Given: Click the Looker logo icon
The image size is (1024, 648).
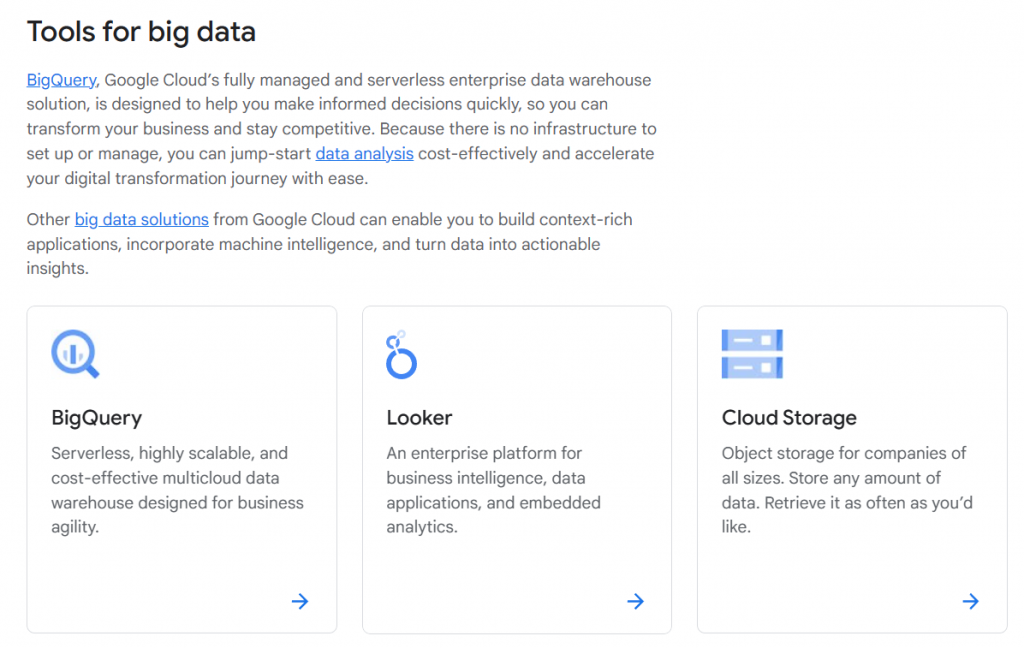Looking at the screenshot, I should [x=399, y=352].
